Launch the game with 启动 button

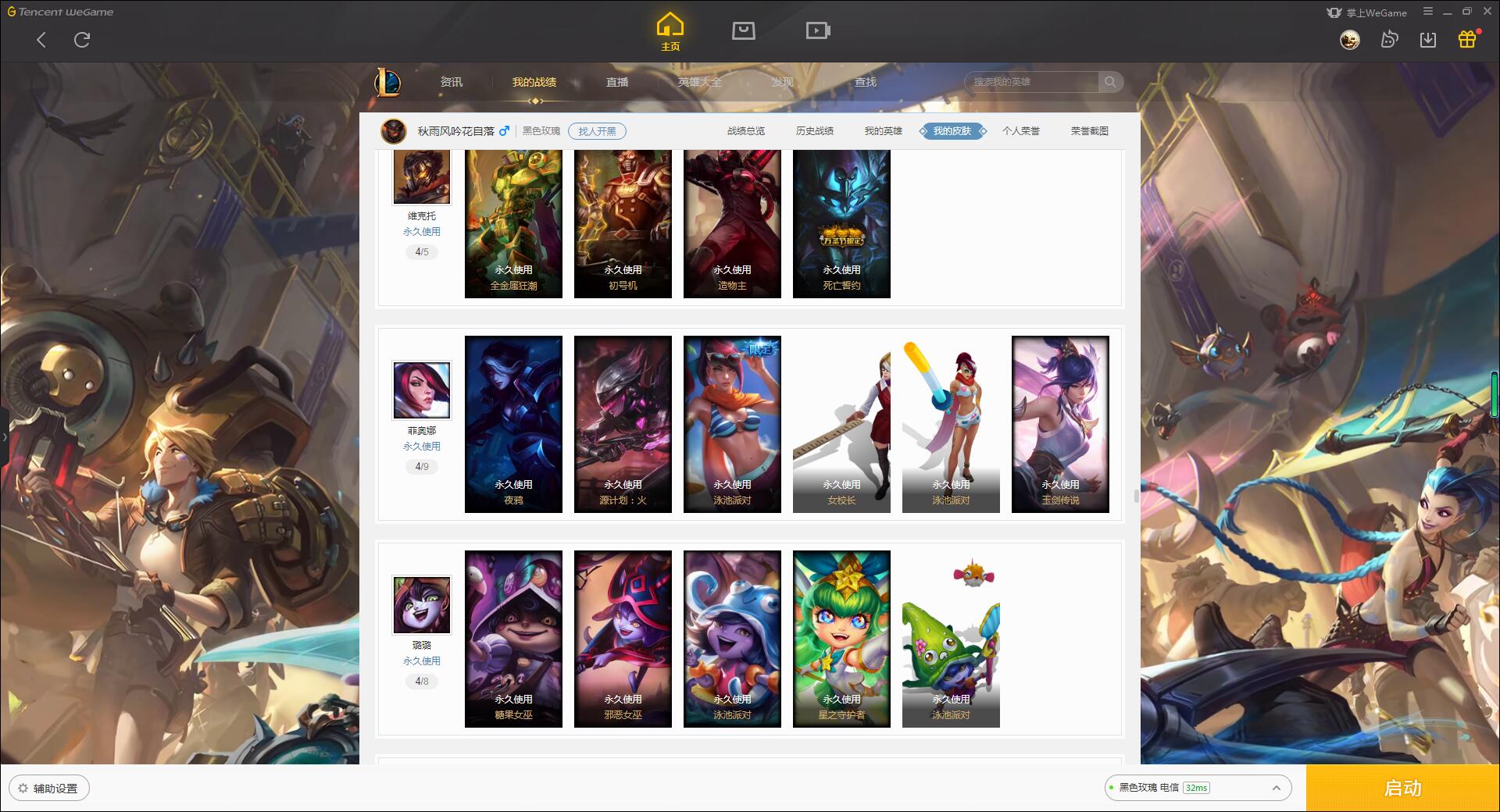1403,789
